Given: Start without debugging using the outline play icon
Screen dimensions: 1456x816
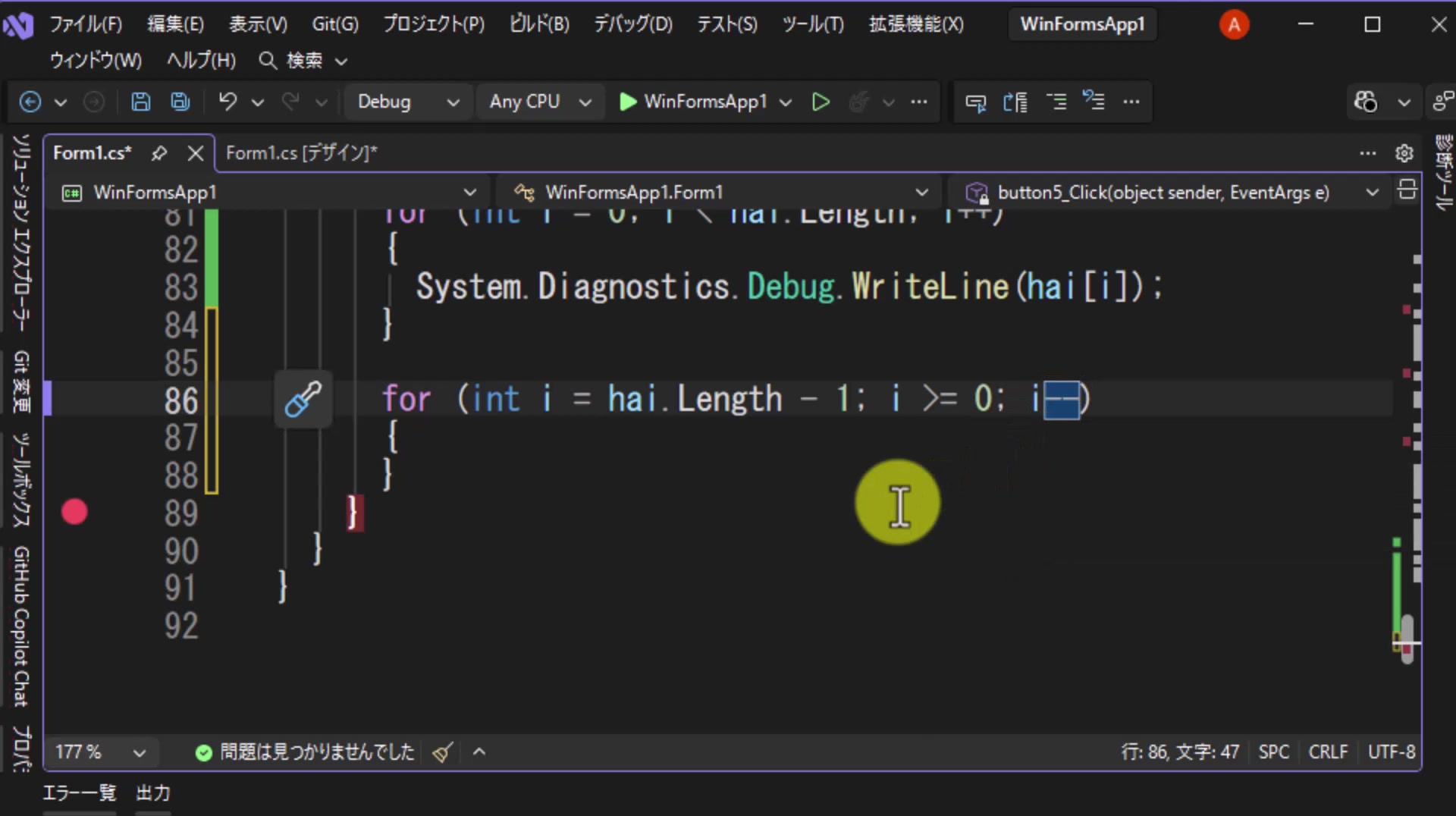Looking at the screenshot, I should [821, 102].
